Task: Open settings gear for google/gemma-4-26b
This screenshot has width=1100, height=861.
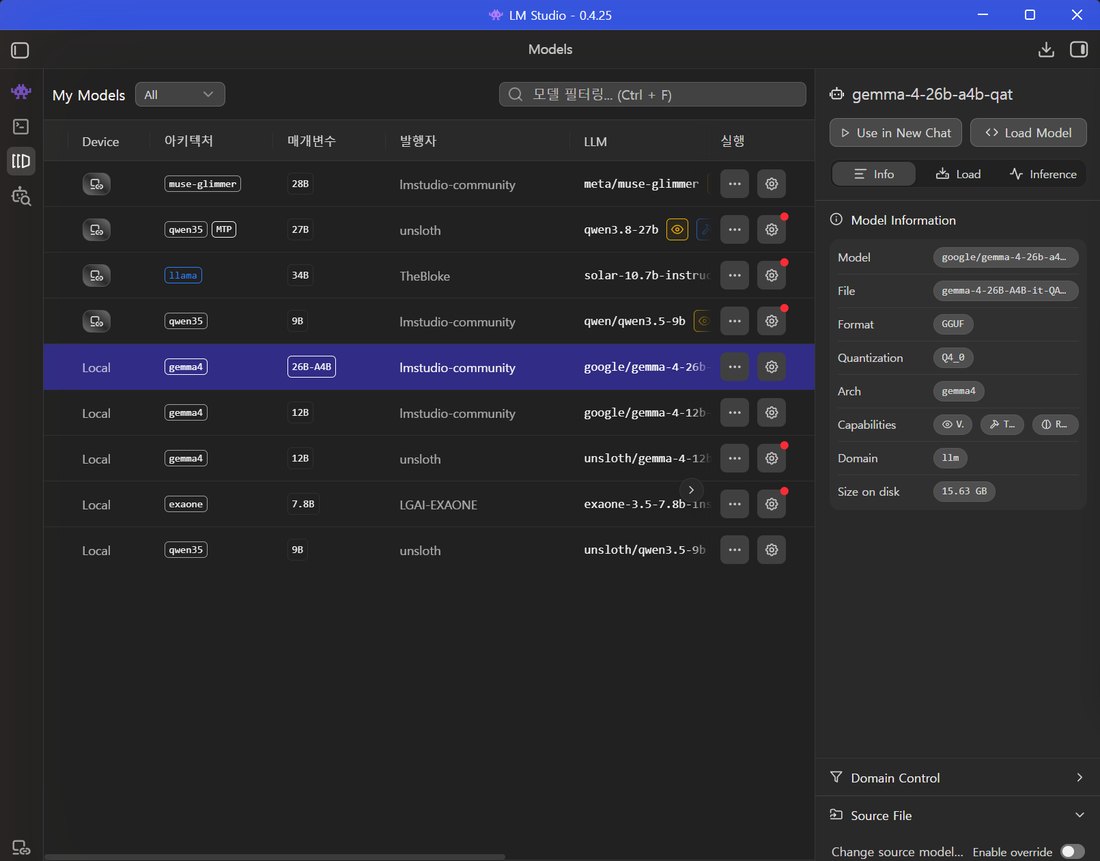Action: click(771, 366)
